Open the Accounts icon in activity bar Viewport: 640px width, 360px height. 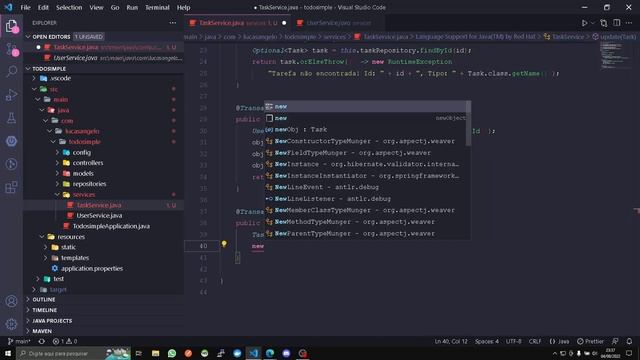click(11, 301)
